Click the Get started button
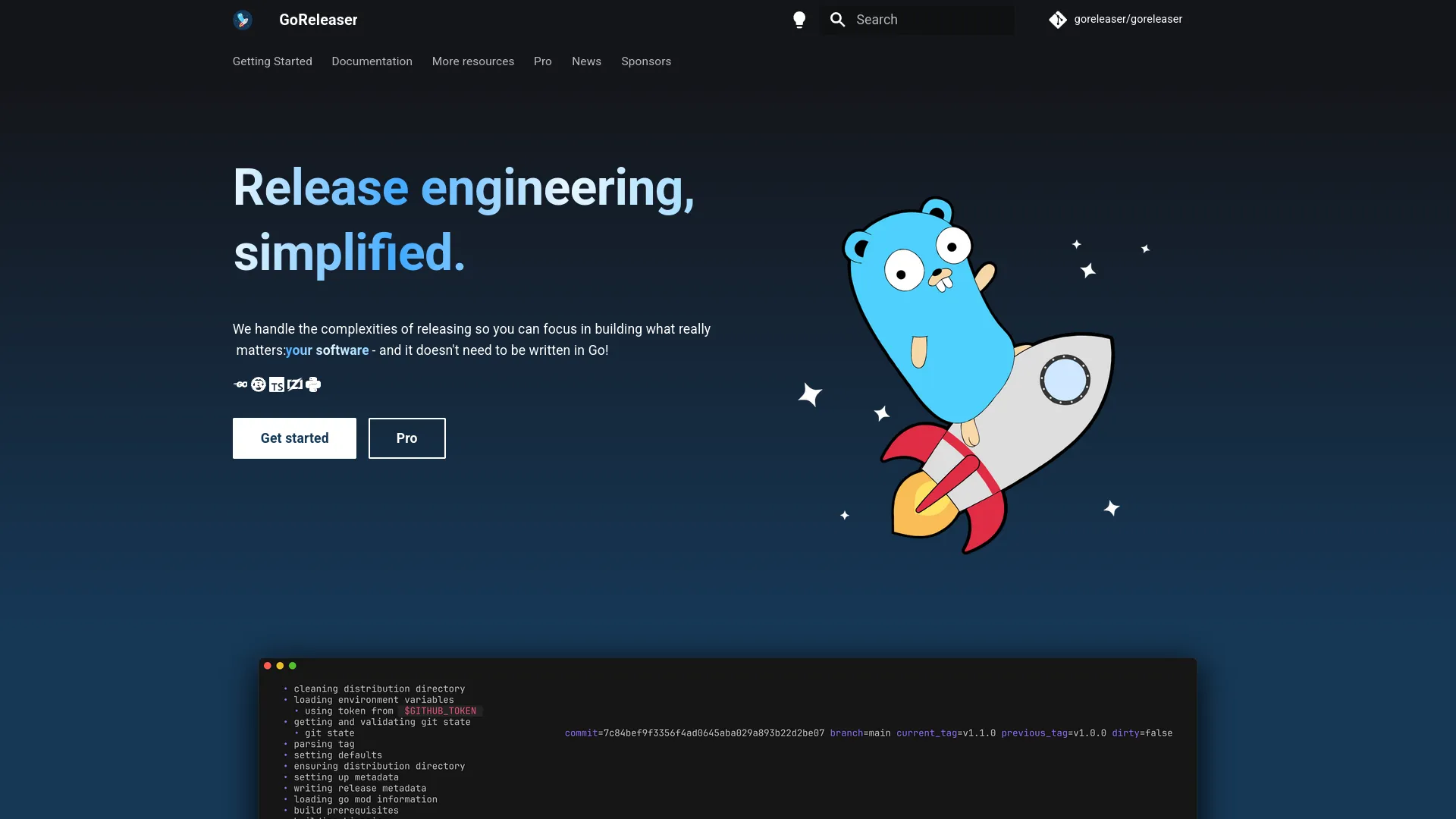 click(x=294, y=438)
